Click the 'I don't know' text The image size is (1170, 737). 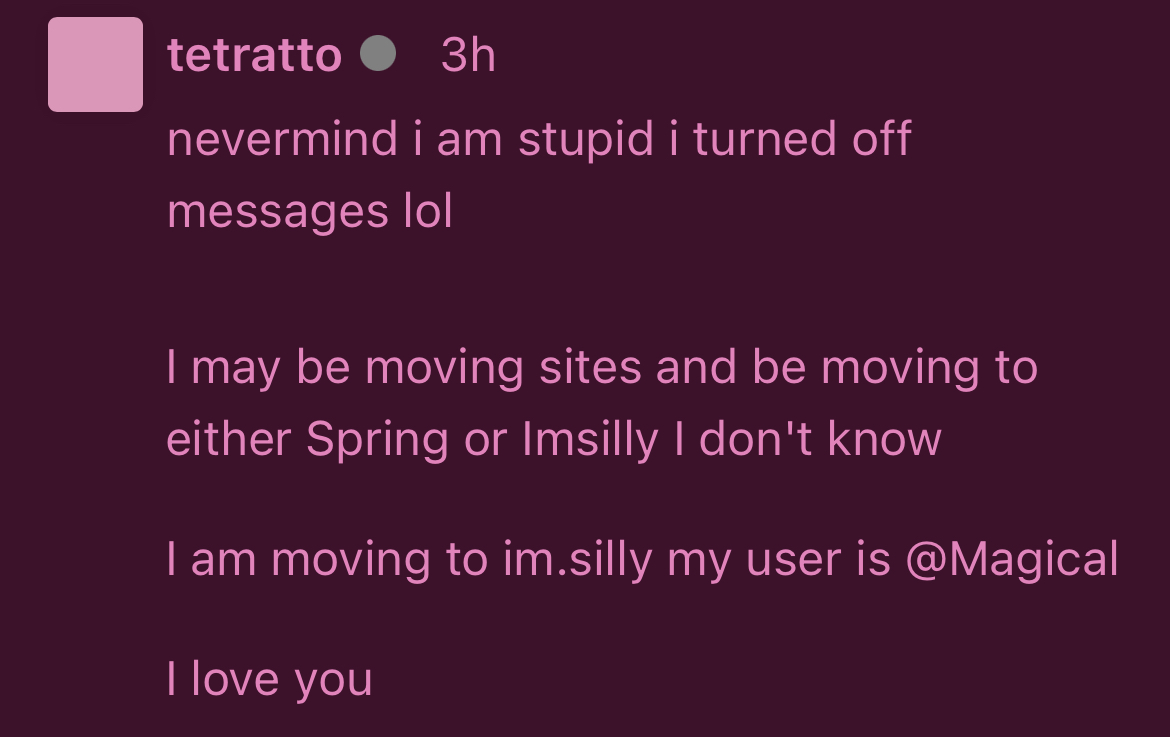[807, 439]
